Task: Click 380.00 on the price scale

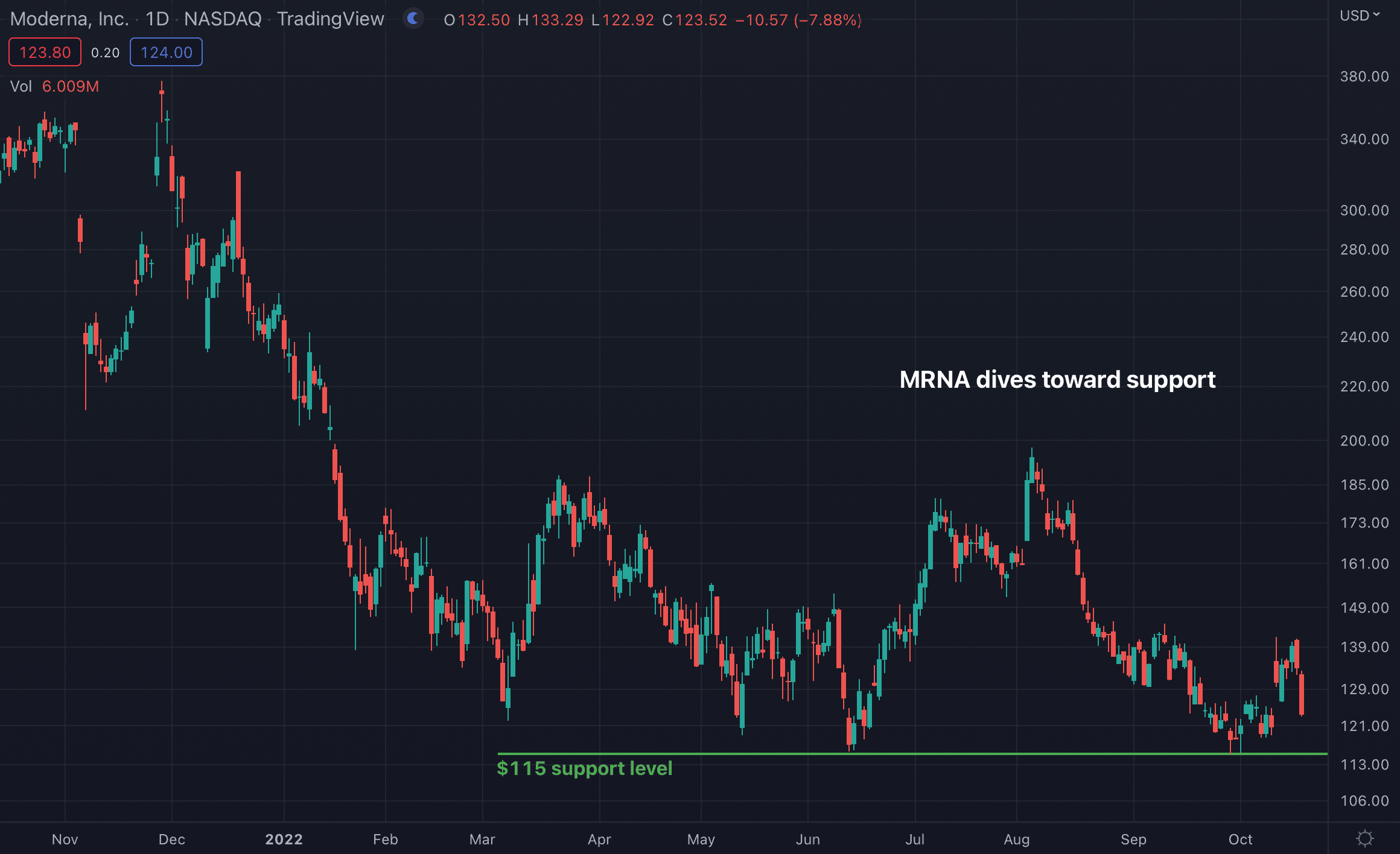Action: 1364,77
